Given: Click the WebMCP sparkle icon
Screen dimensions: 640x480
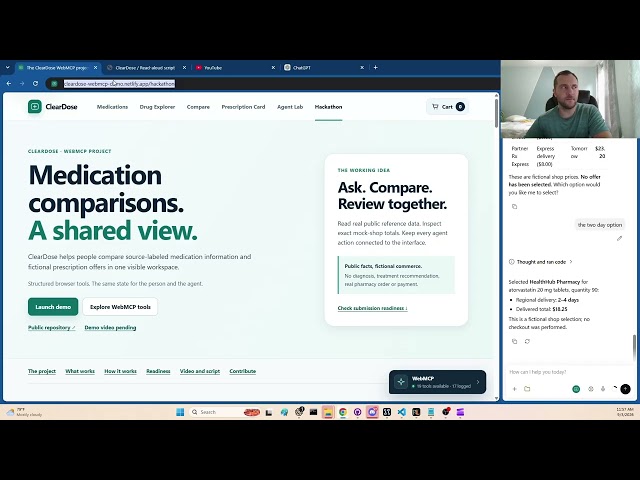Looking at the screenshot, I should (x=401, y=382).
